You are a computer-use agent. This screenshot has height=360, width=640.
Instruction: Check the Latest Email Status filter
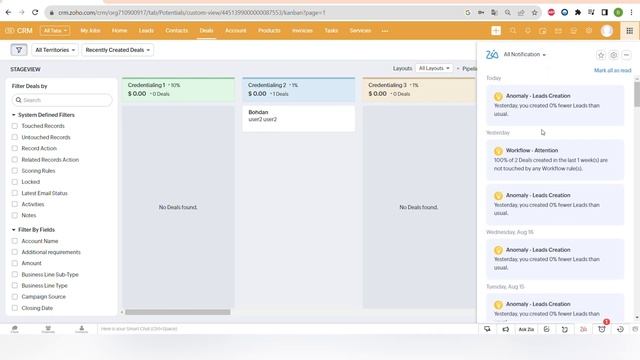coord(15,193)
